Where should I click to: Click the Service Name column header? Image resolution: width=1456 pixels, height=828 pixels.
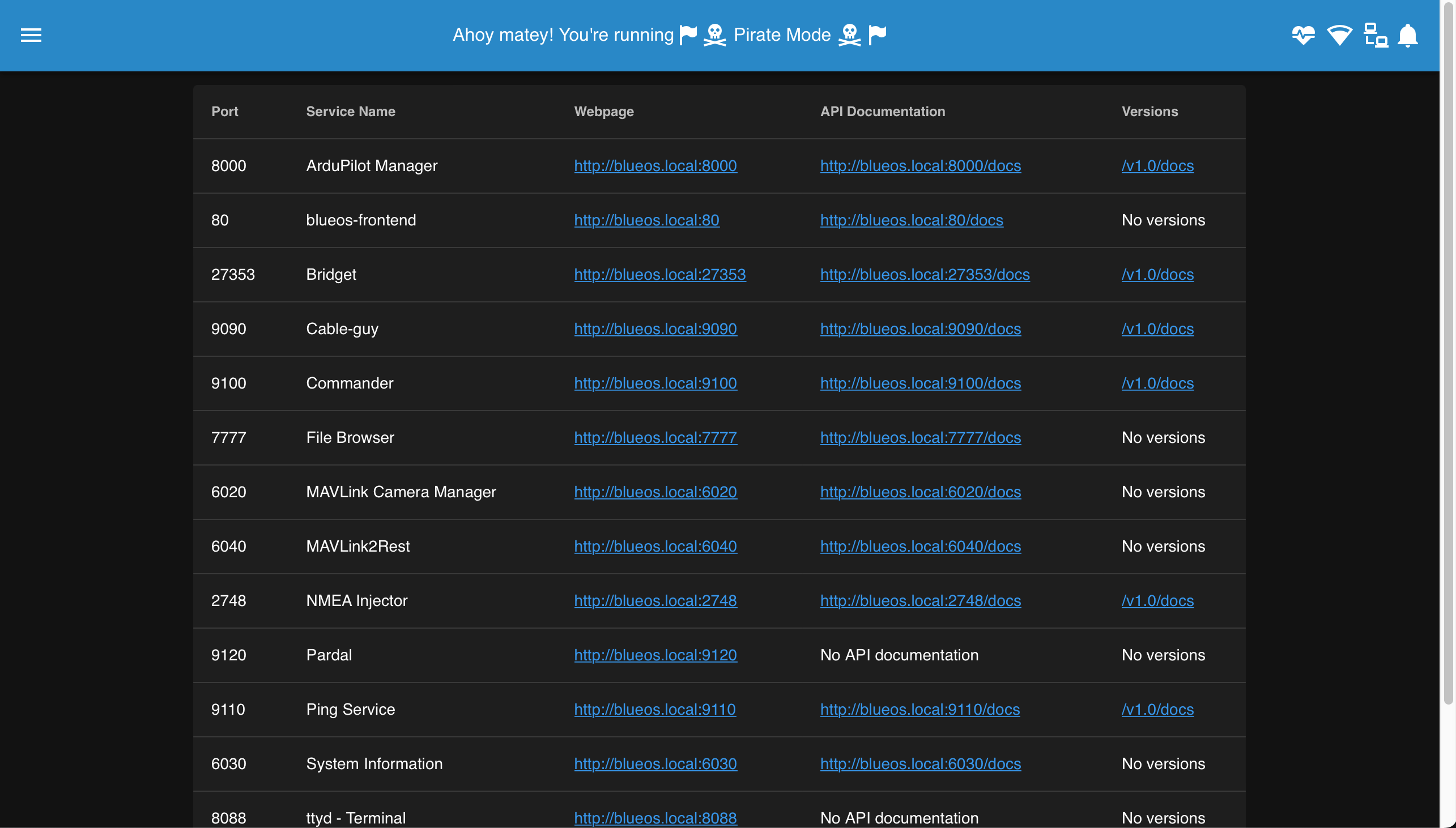coord(350,112)
